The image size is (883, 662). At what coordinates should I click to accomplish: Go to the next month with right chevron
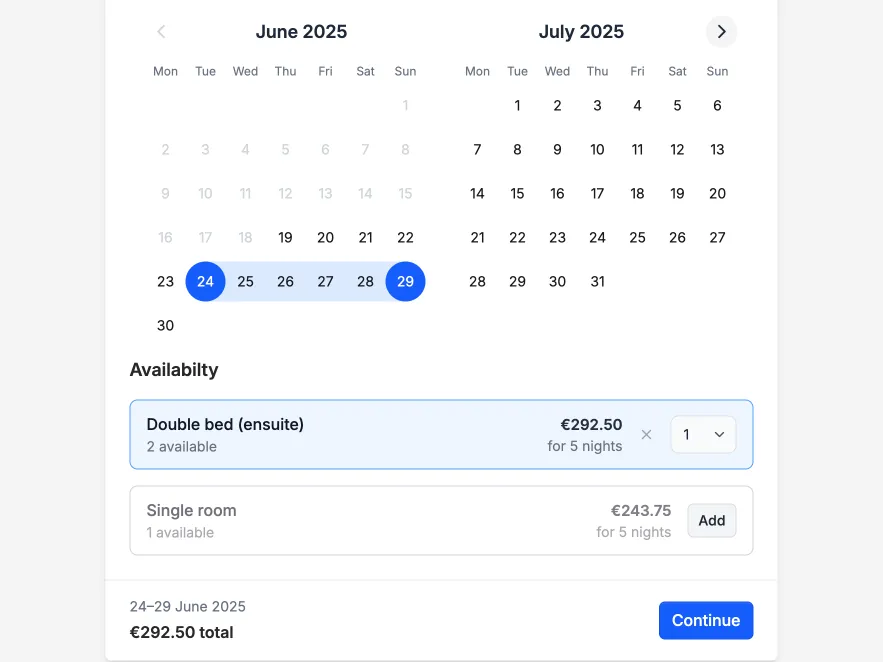(721, 32)
